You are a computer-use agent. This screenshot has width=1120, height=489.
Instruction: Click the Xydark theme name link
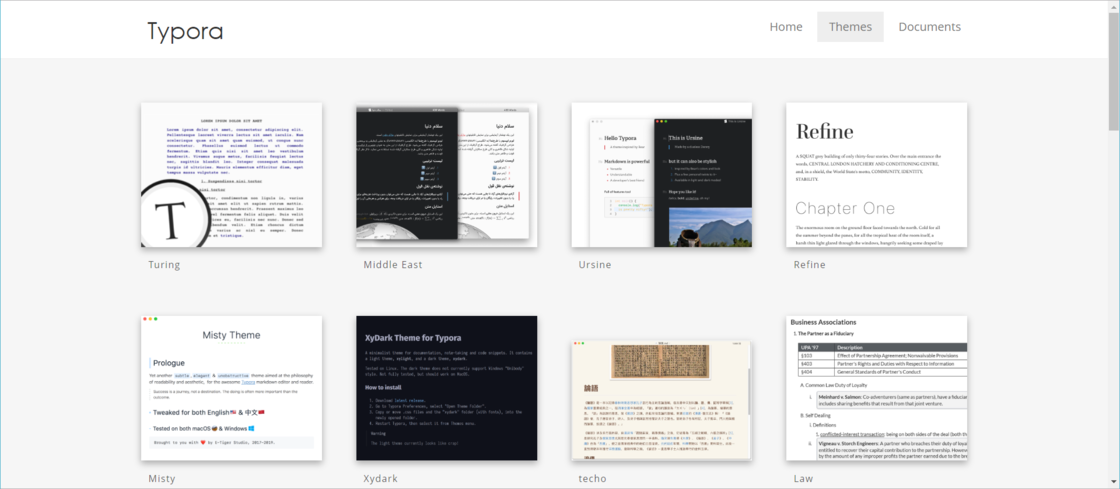coord(381,479)
